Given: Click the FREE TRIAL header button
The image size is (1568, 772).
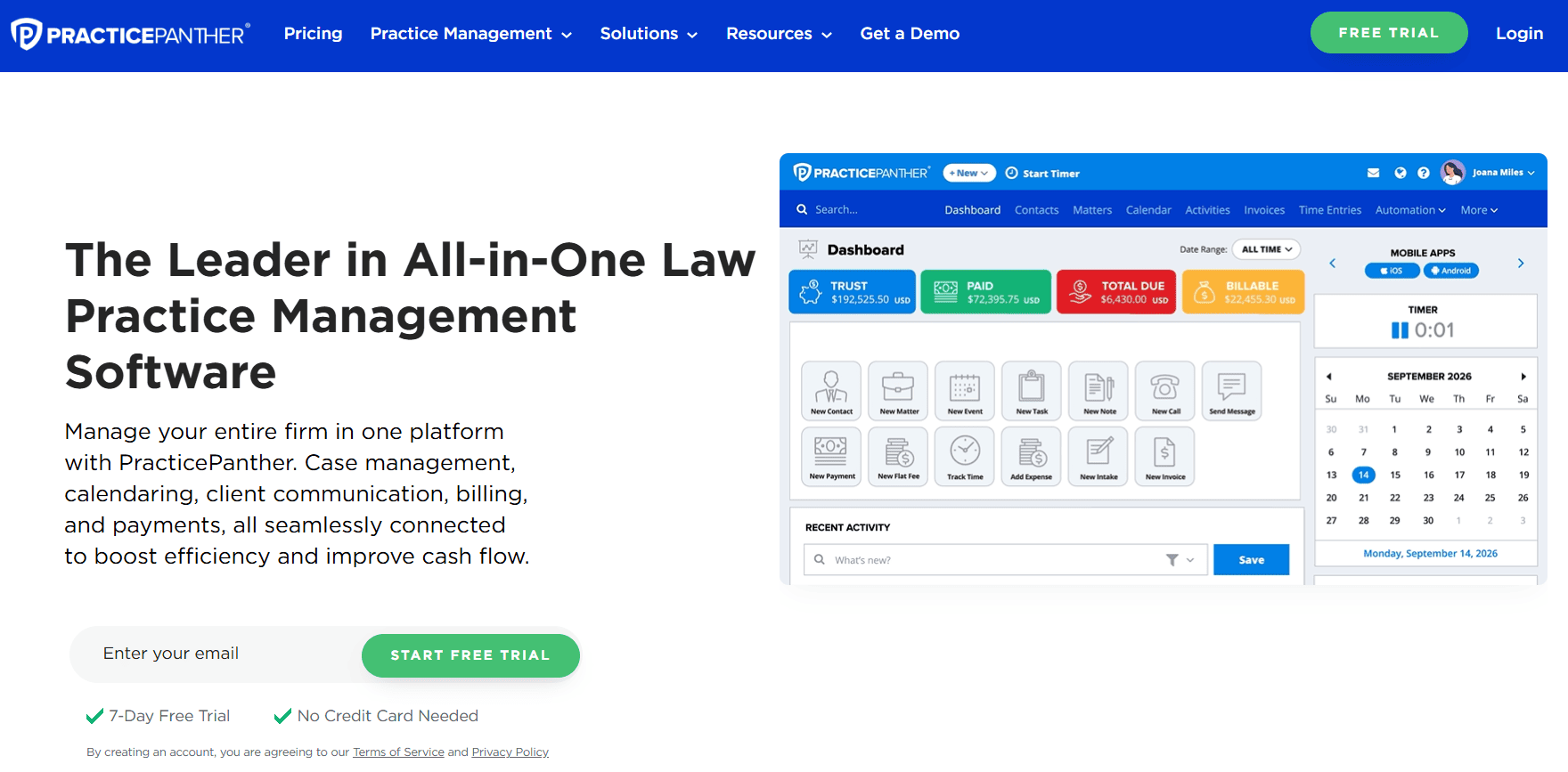Looking at the screenshot, I should (1389, 33).
